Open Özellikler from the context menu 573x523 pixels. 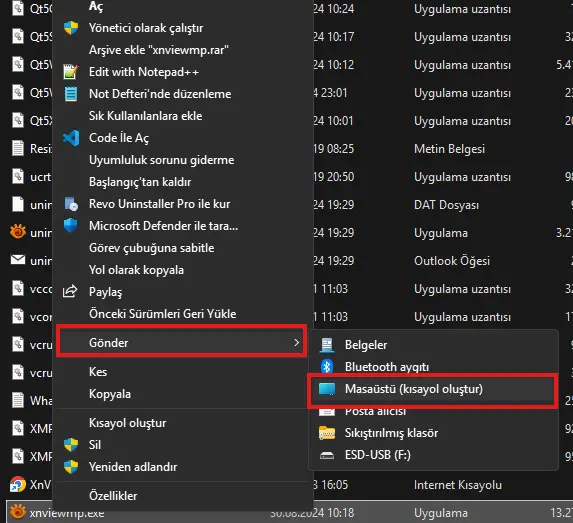coord(113,496)
